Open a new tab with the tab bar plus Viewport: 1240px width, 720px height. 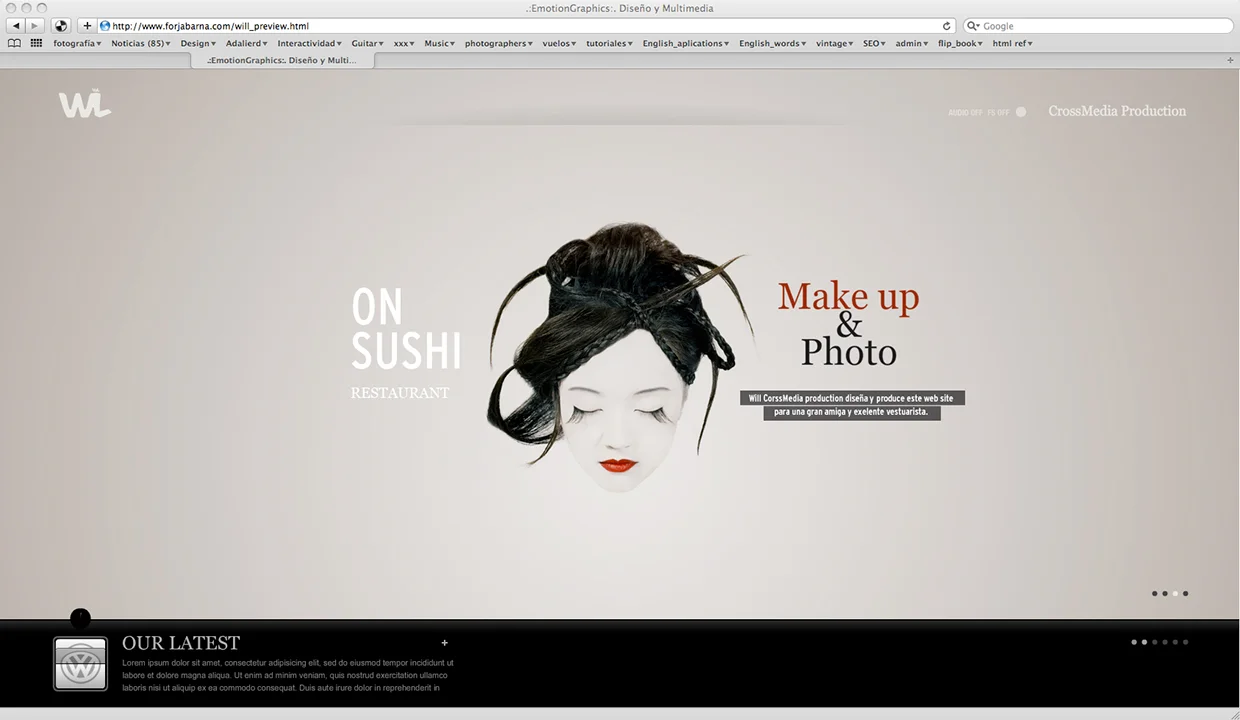(1230, 60)
